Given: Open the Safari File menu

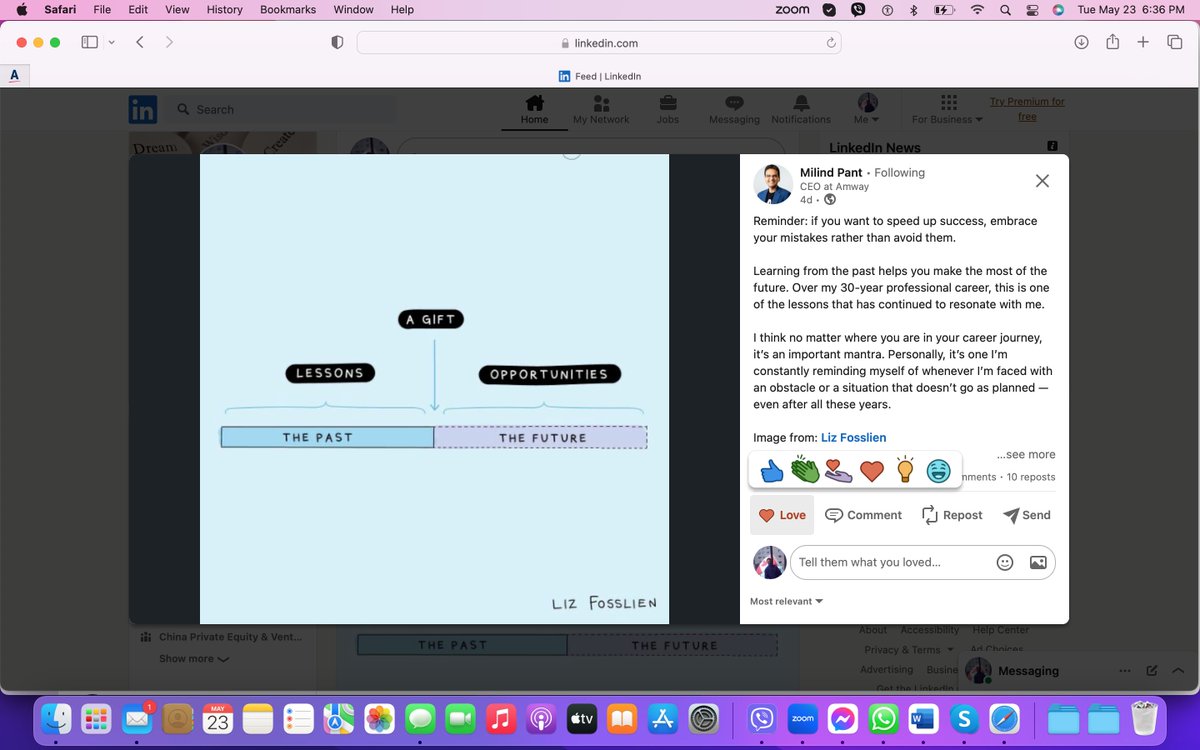Looking at the screenshot, I should point(102,9).
